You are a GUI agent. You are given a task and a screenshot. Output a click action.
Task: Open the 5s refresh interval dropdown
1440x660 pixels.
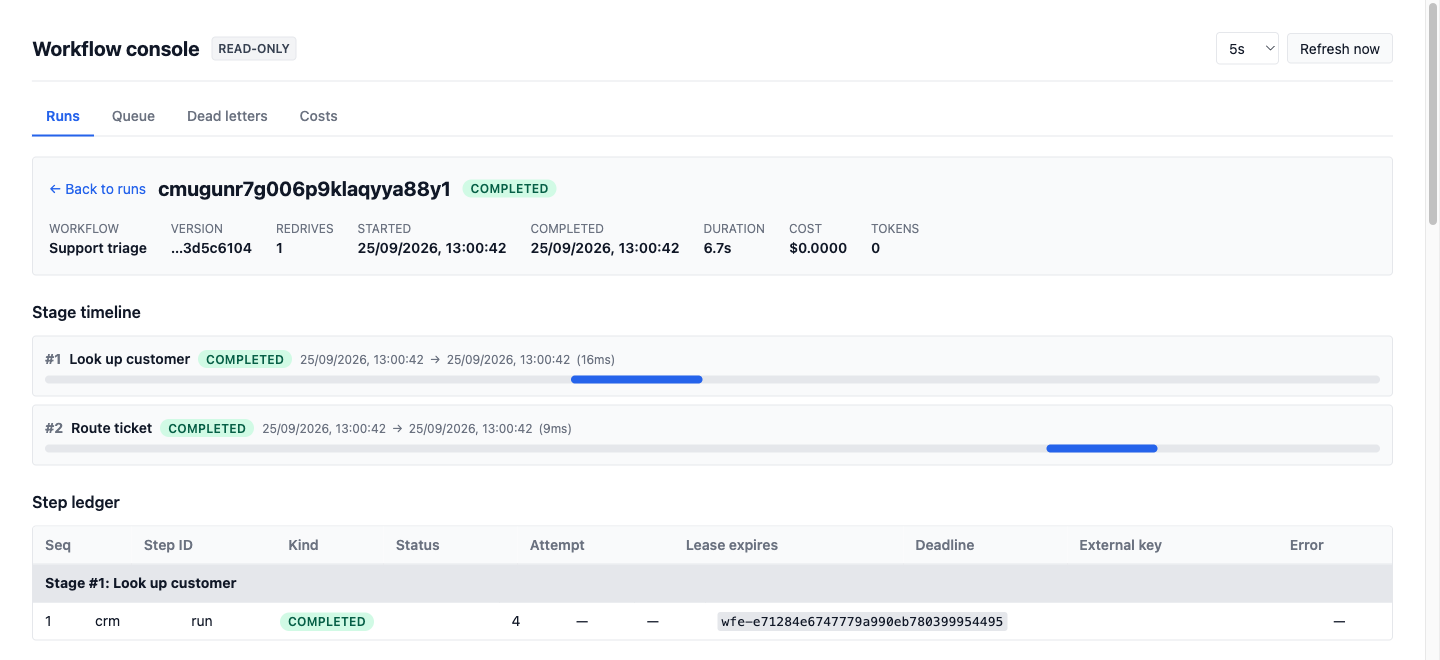point(1247,49)
